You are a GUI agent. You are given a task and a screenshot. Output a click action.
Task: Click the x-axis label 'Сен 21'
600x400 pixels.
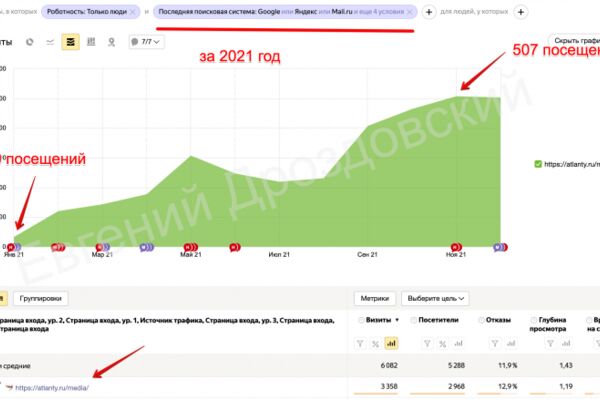[367, 255]
